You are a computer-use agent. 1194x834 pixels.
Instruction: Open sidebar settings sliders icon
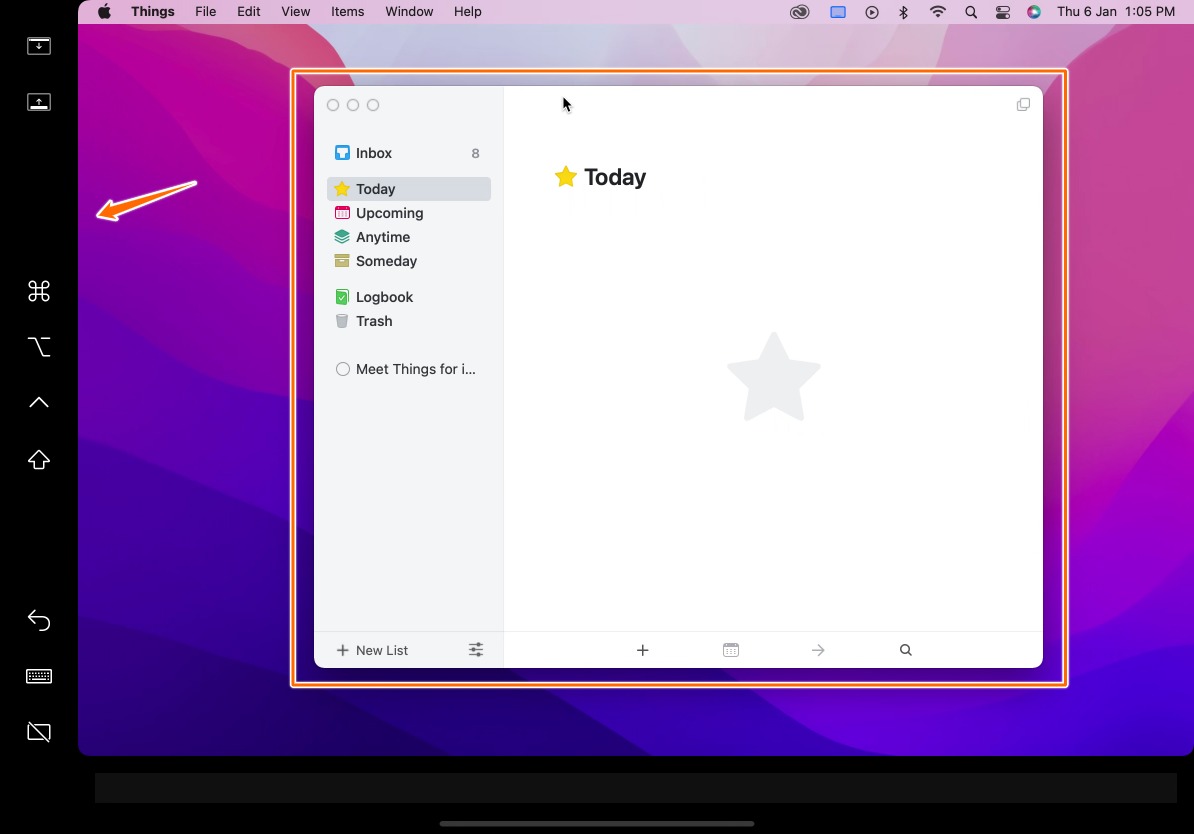pyautogui.click(x=476, y=650)
